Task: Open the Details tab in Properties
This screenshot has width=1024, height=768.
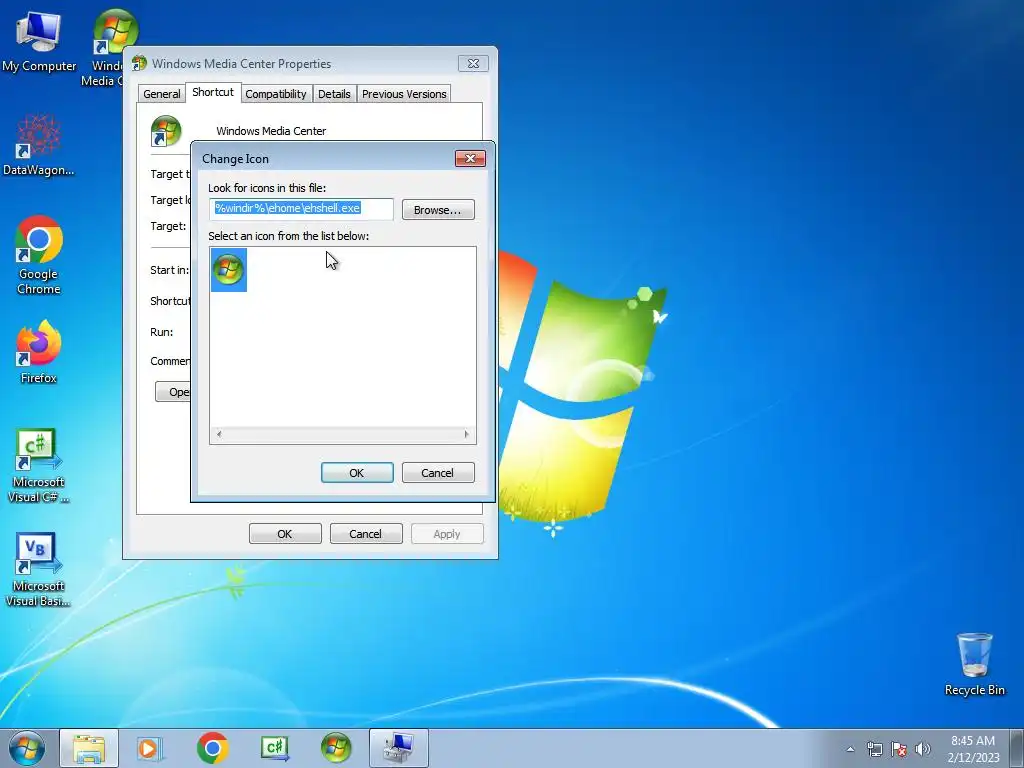Action: click(x=334, y=94)
